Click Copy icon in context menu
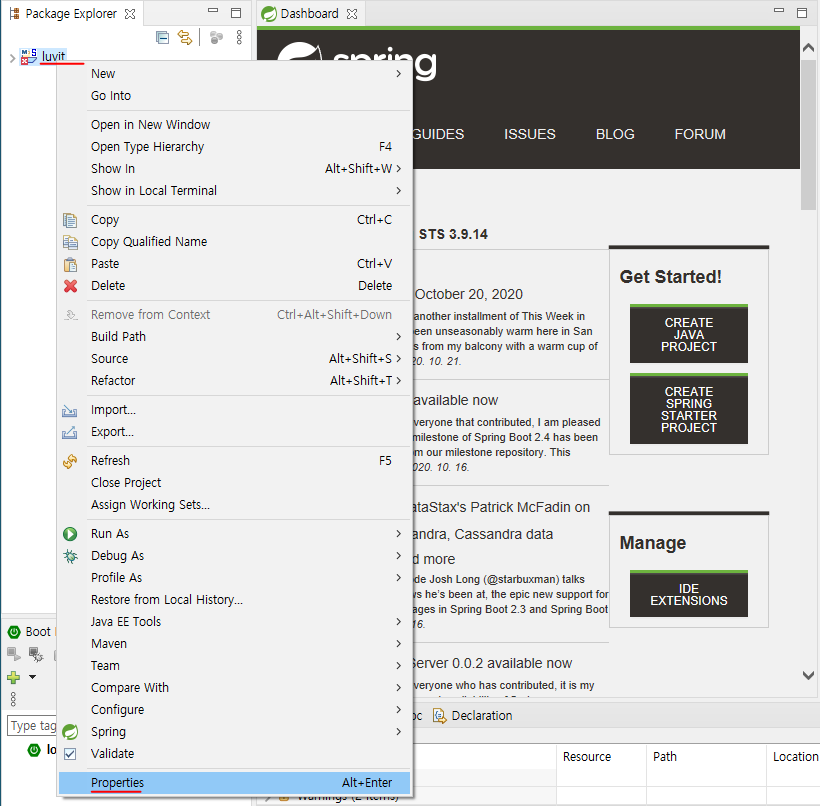 (x=70, y=220)
